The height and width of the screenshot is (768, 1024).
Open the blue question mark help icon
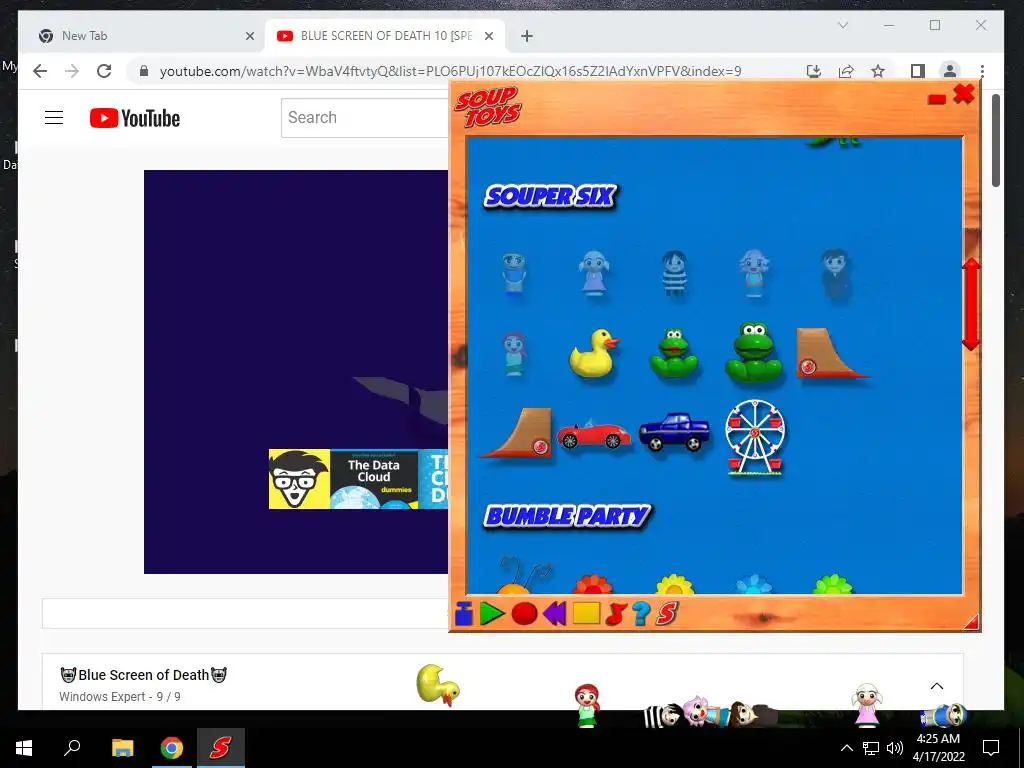[641, 614]
